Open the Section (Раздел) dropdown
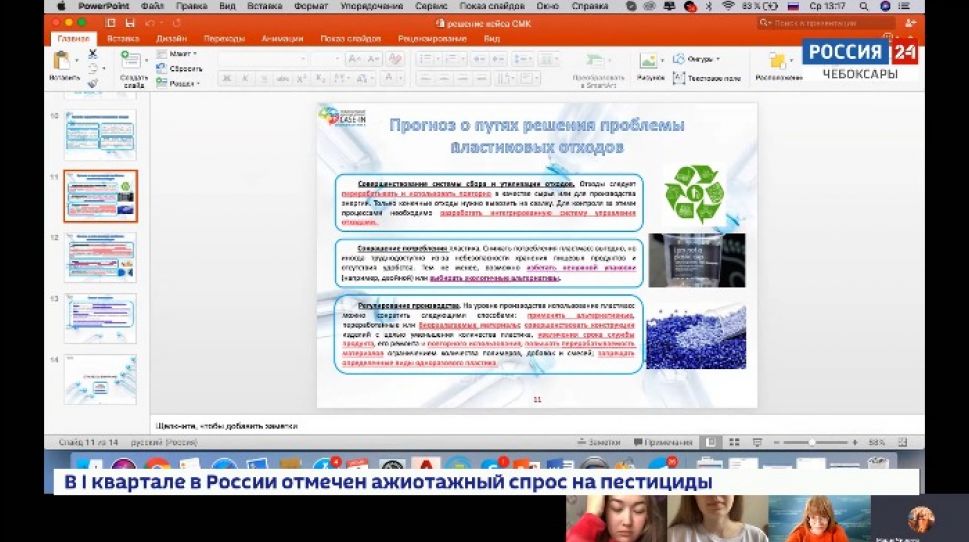Viewport: 969px width, 542px height. point(179,83)
